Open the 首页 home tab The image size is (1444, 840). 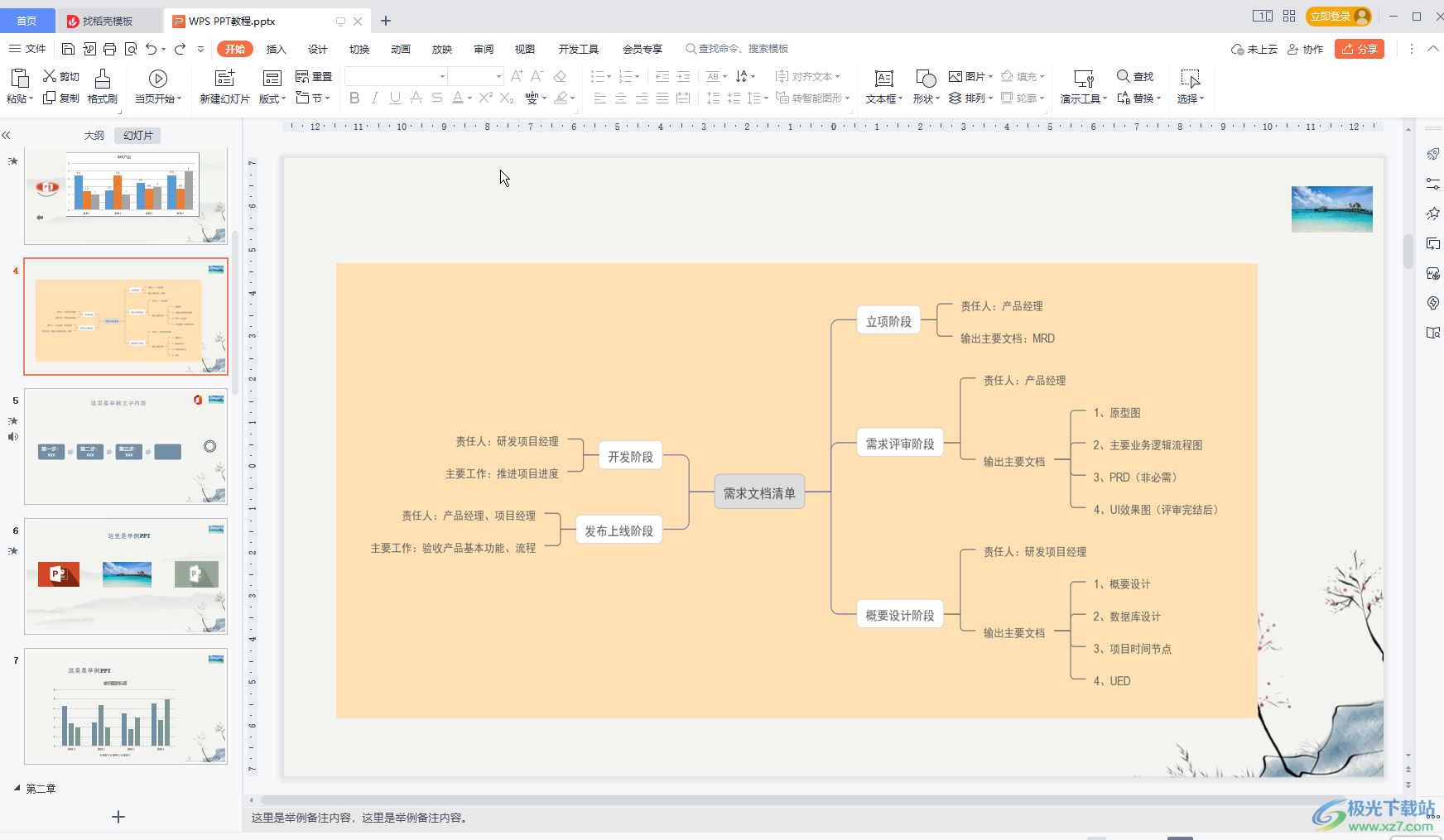27,21
